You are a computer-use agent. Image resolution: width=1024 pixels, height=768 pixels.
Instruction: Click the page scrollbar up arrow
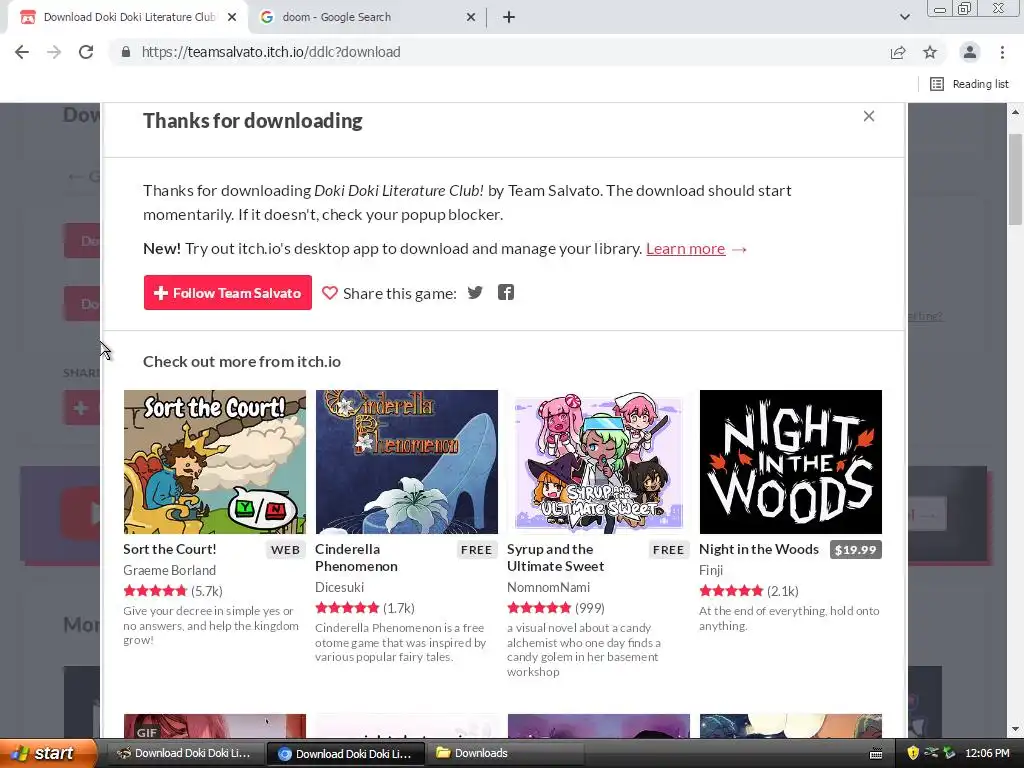click(x=1015, y=112)
